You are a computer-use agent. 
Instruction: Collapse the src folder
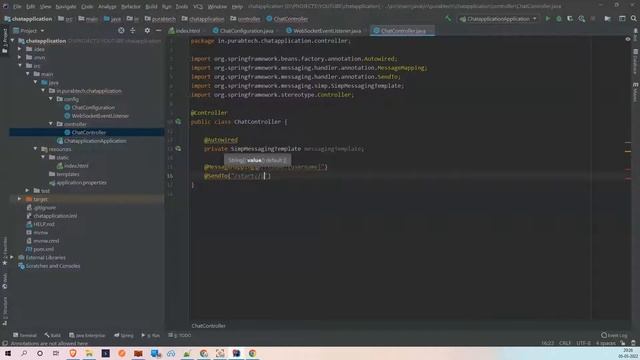pos(20,65)
